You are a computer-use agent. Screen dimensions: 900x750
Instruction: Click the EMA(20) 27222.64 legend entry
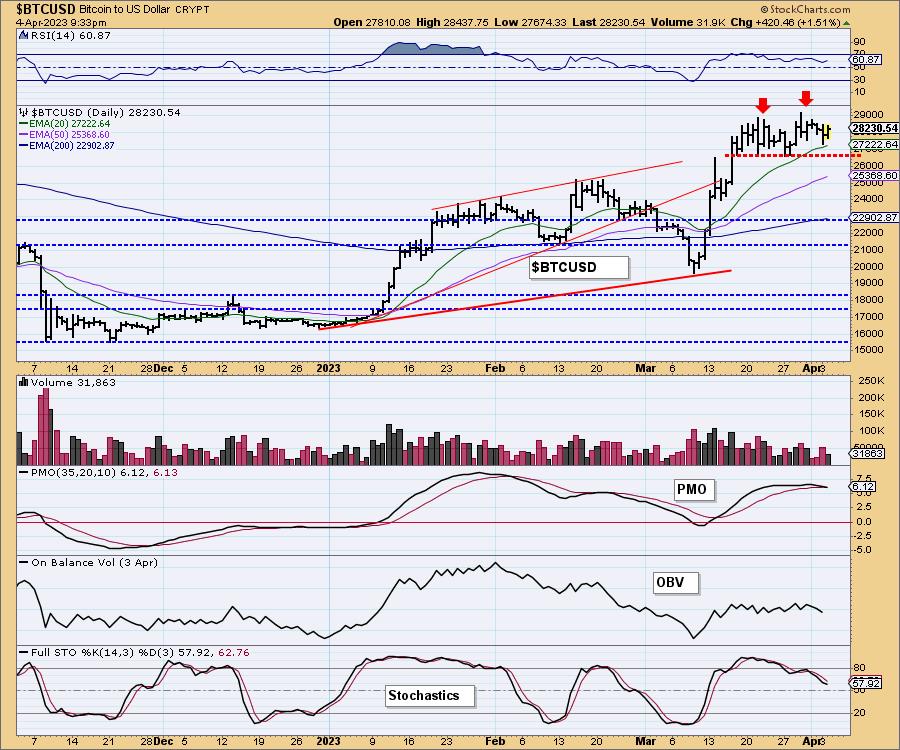tap(69, 123)
